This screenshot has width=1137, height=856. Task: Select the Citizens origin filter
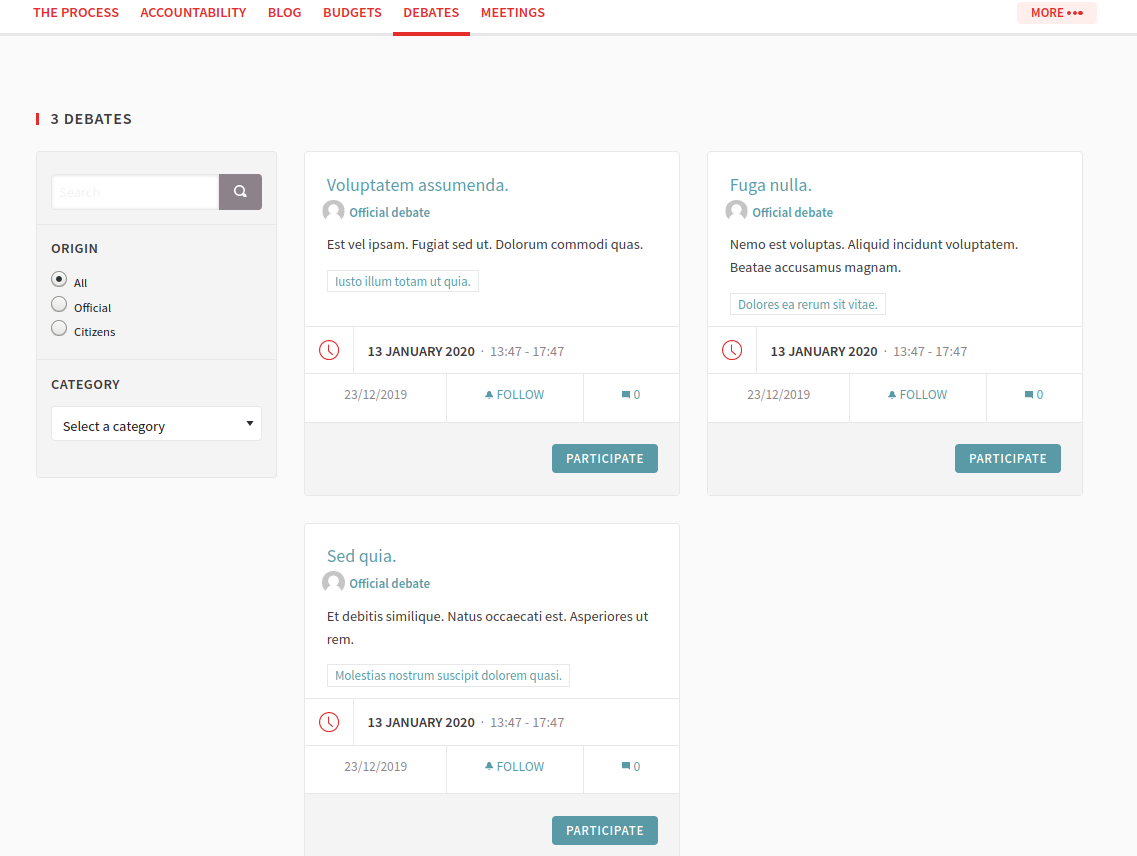59,329
